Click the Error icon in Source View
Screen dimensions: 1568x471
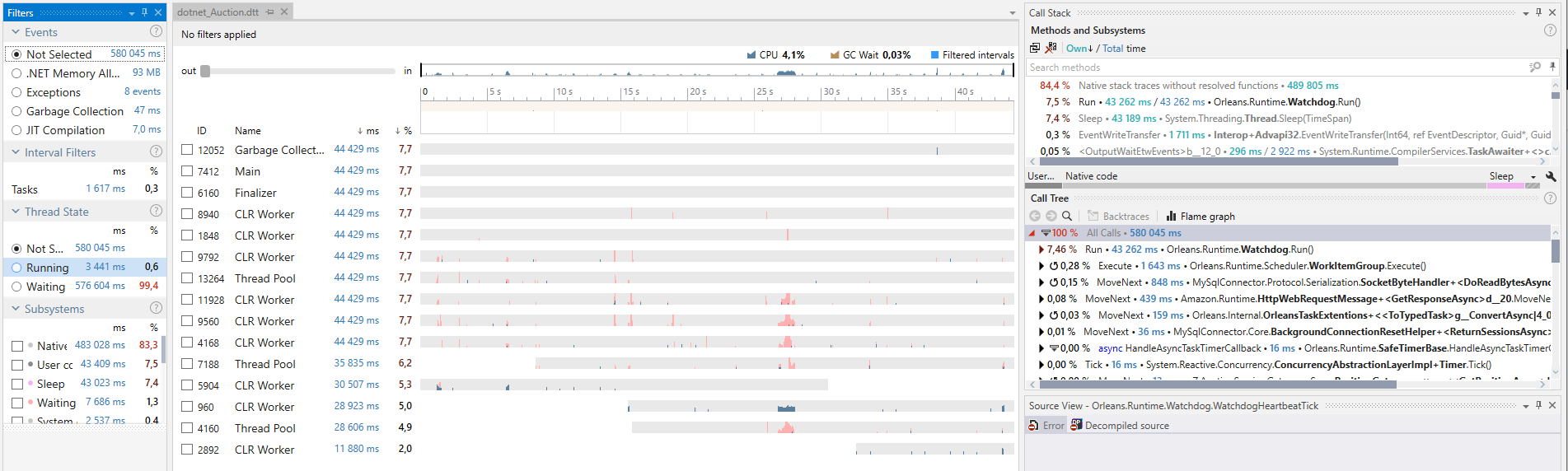pos(1046,425)
